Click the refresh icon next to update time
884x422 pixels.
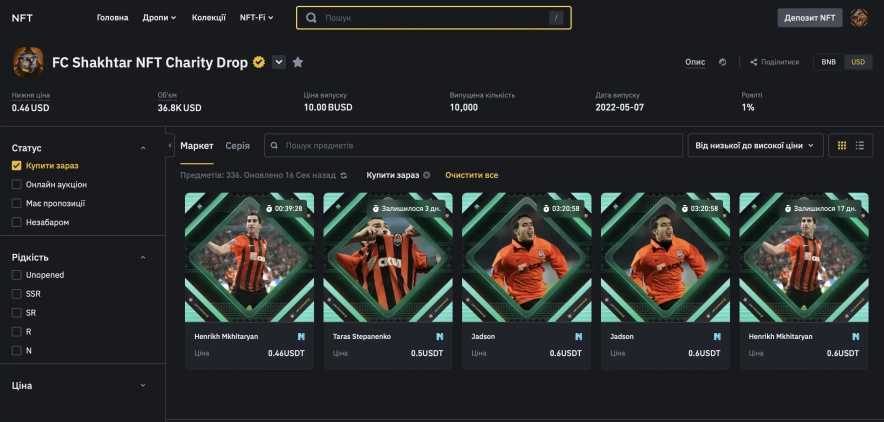click(x=344, y=175)
